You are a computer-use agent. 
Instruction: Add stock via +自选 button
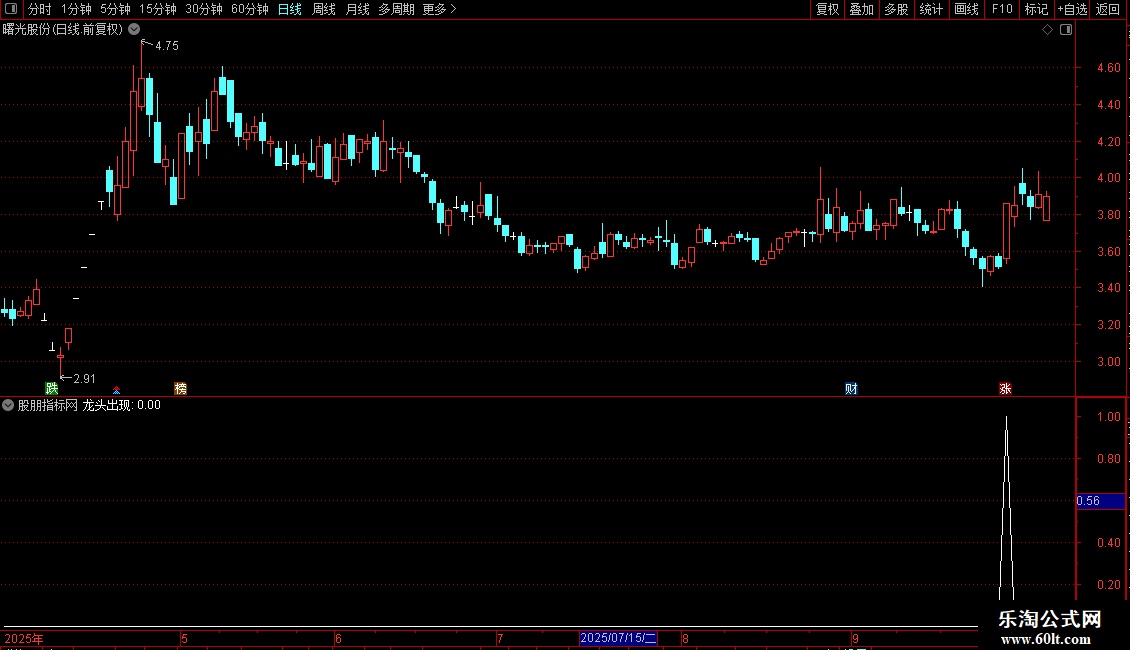click(1072, 9)
